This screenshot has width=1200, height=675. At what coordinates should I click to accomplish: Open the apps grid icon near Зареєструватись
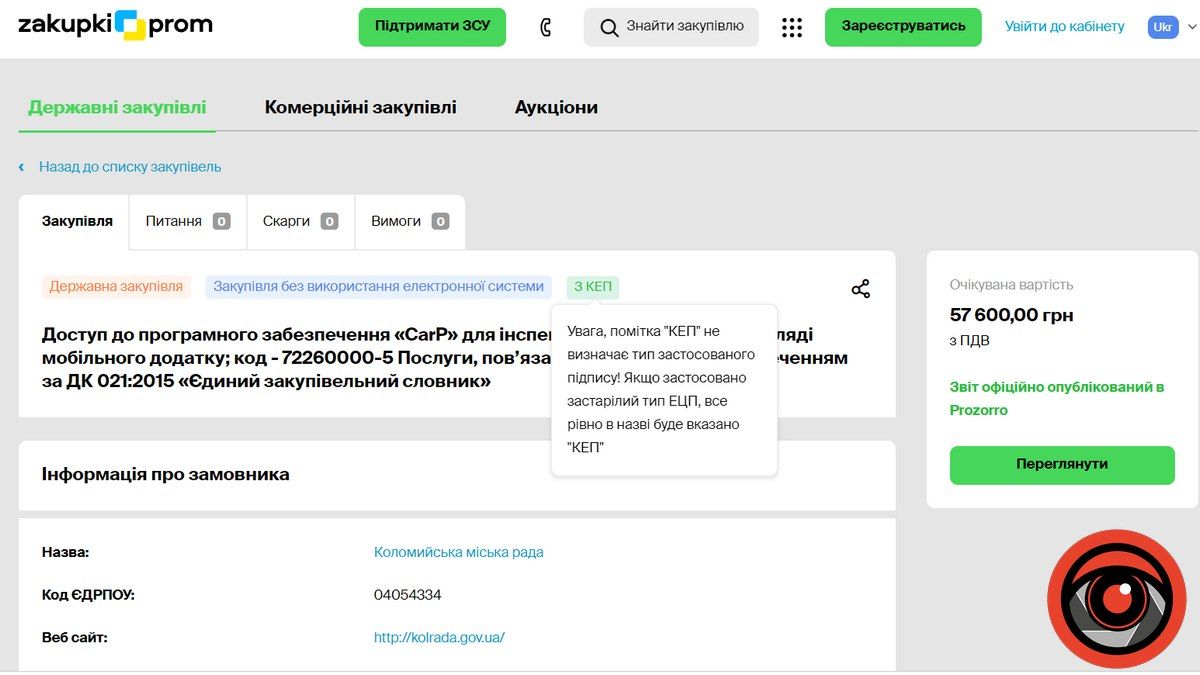pos(792,27)
